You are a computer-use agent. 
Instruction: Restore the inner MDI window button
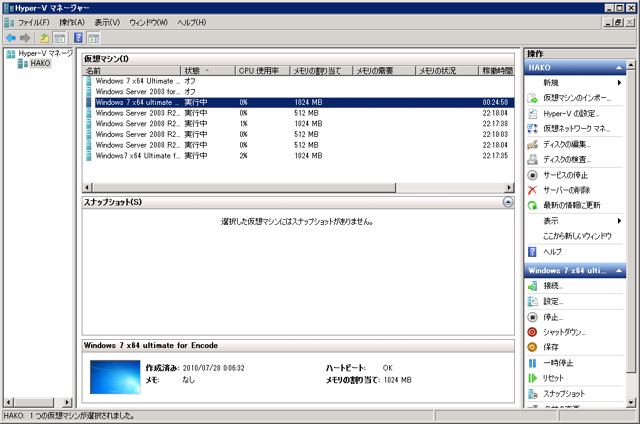(x=619, y=22)
